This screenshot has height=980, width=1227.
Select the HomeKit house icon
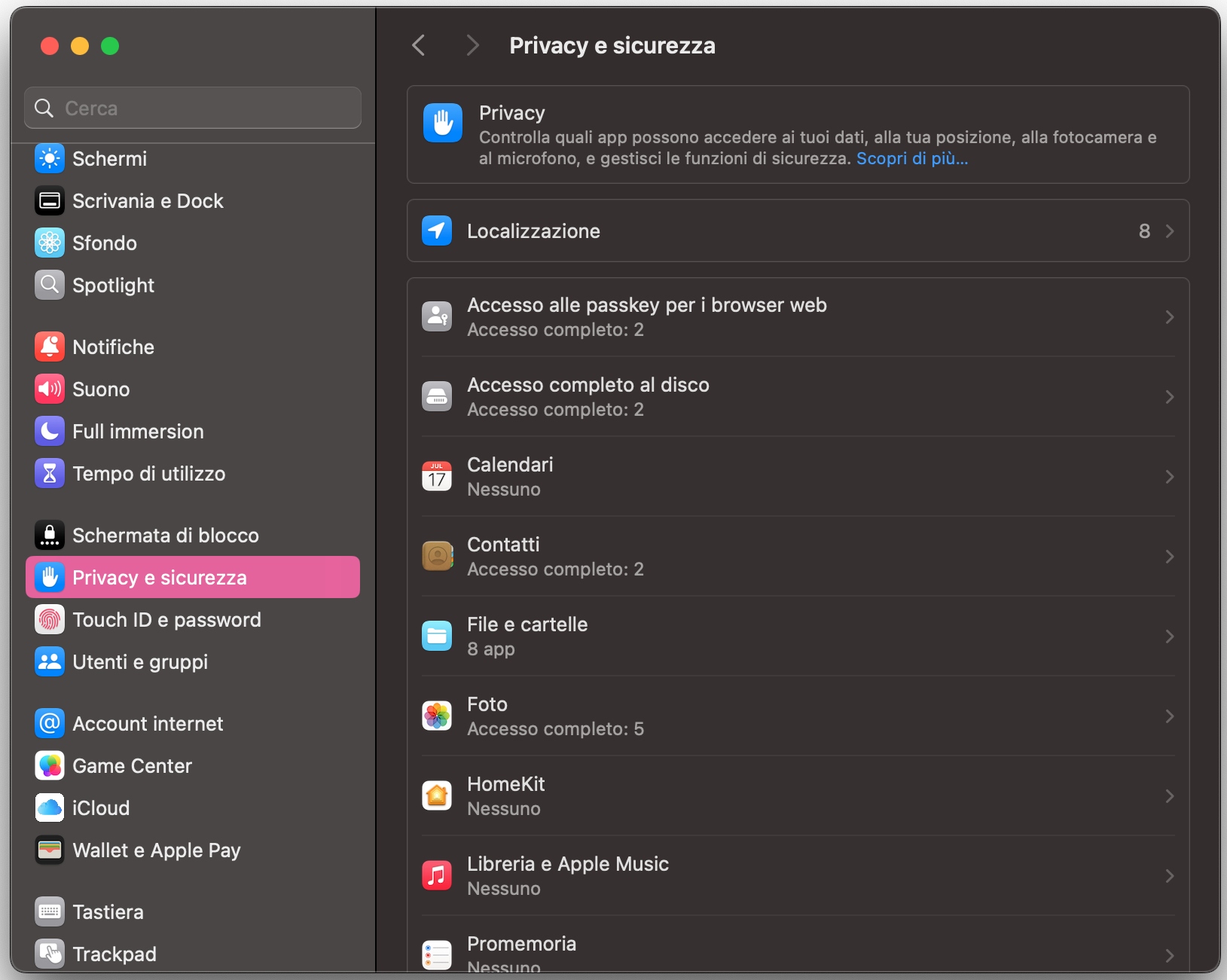[437, 795]
